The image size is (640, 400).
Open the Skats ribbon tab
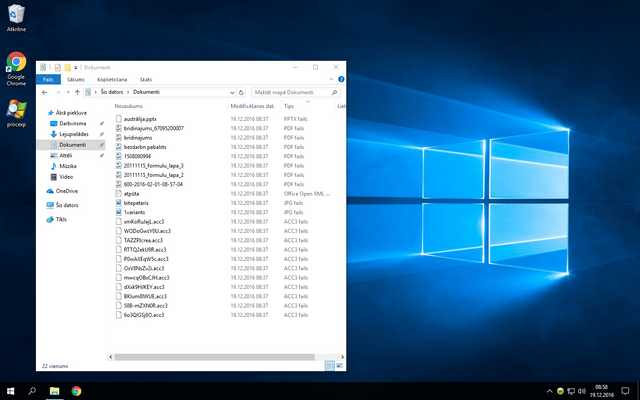(x=146, y=79)
